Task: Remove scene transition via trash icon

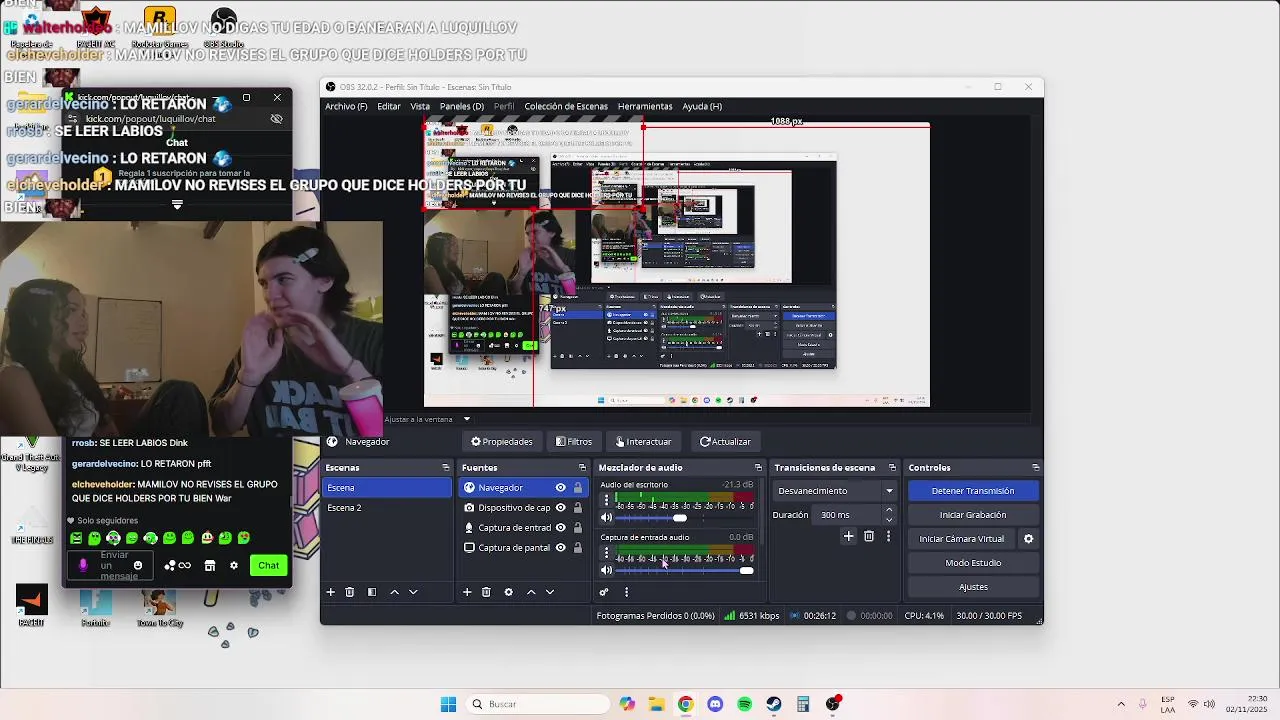Action: tap(868, 537)
